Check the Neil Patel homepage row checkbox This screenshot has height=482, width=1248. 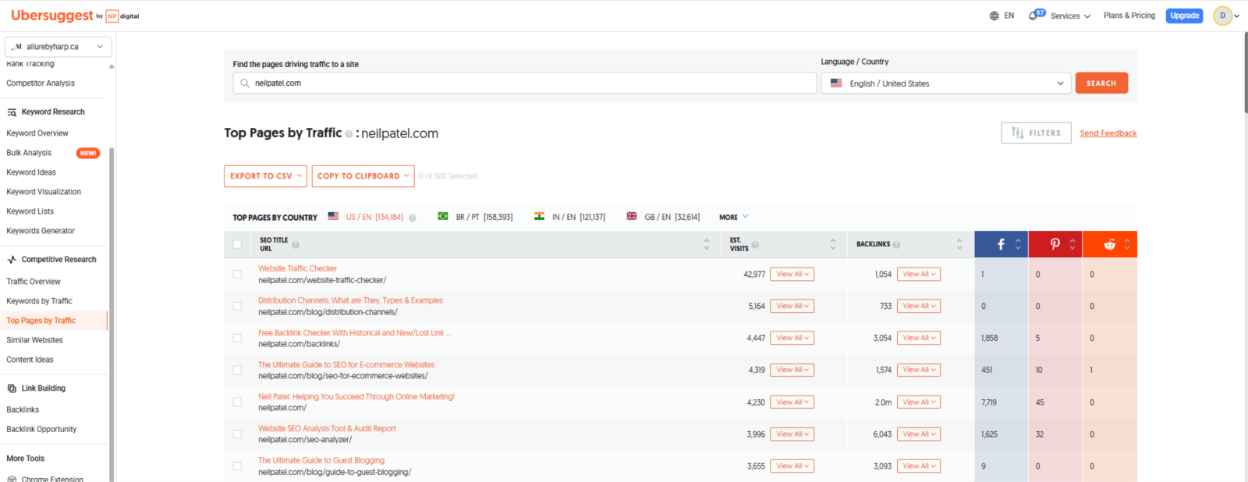pyautogui.click(x=237, y=402)
